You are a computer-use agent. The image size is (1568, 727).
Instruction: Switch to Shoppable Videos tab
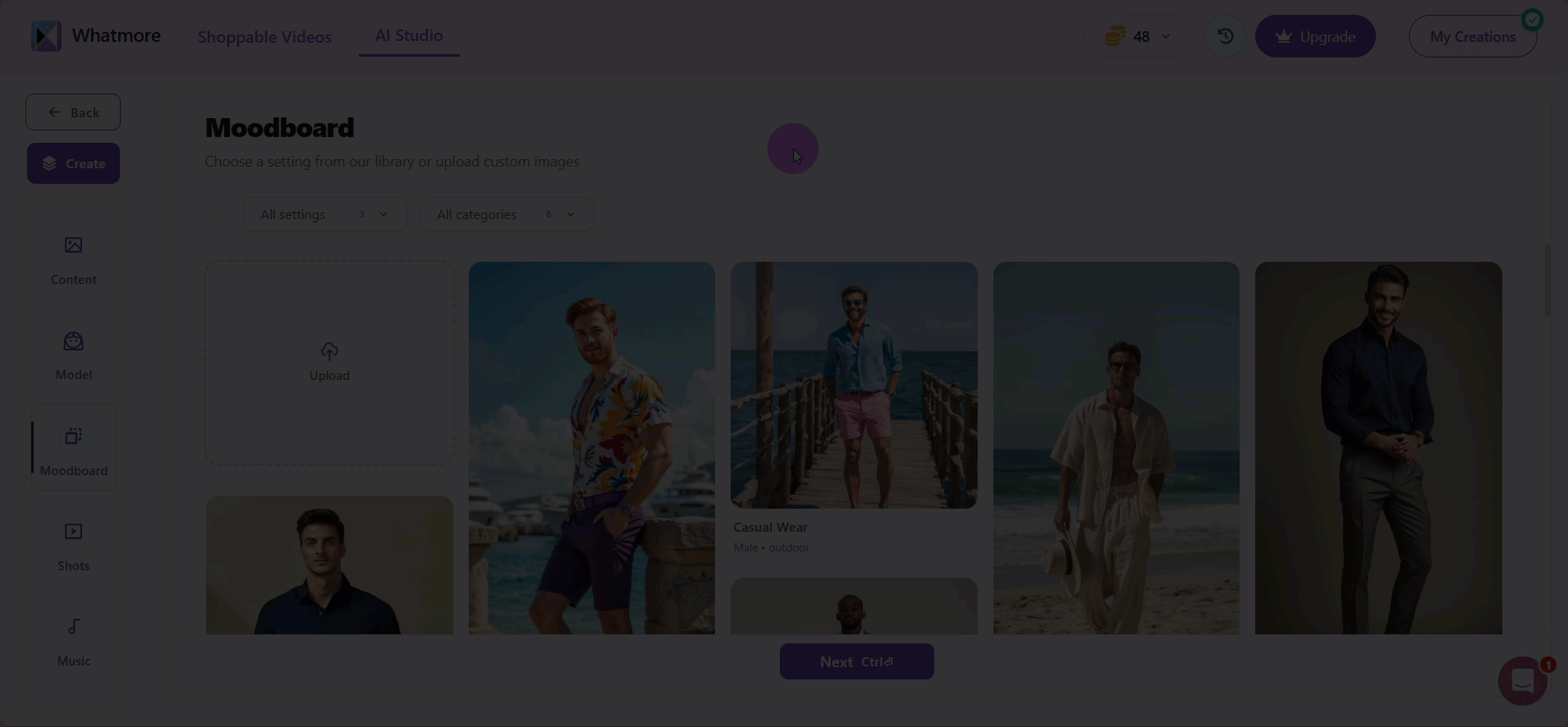click(264, 37)
